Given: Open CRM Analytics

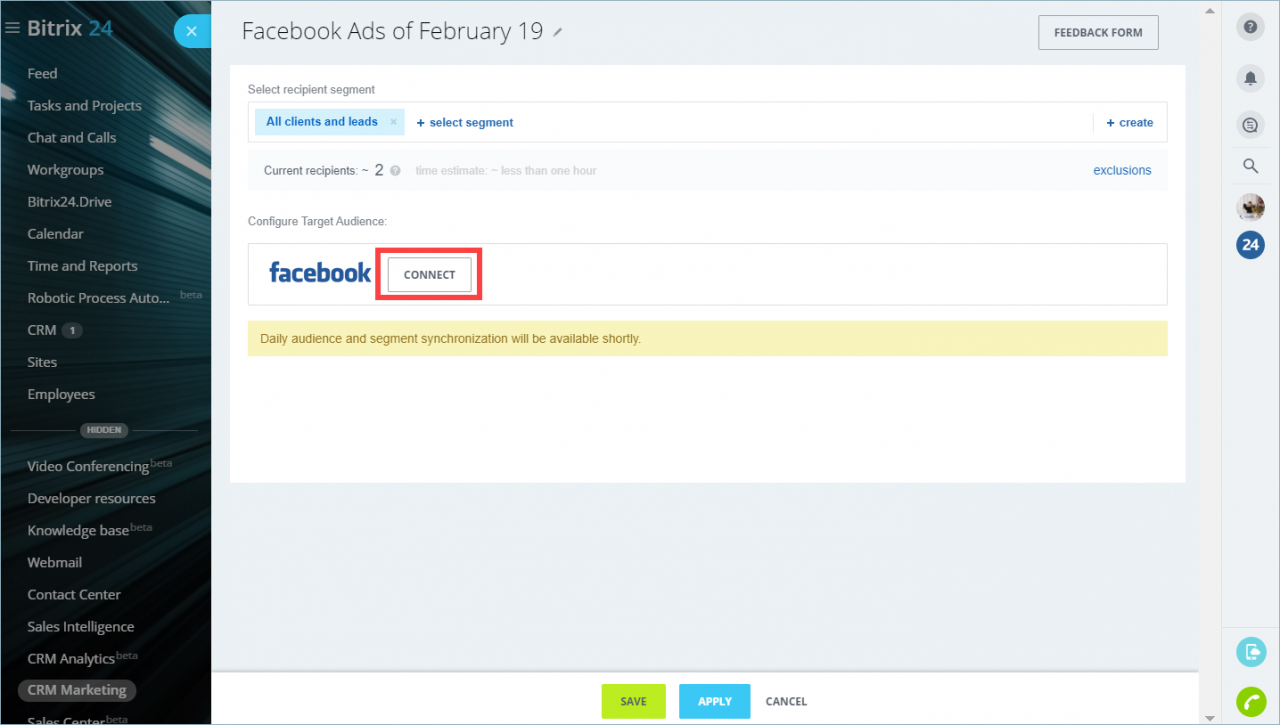Looking at the screenshot, I should pyautogui.click(x=71, y=658).
